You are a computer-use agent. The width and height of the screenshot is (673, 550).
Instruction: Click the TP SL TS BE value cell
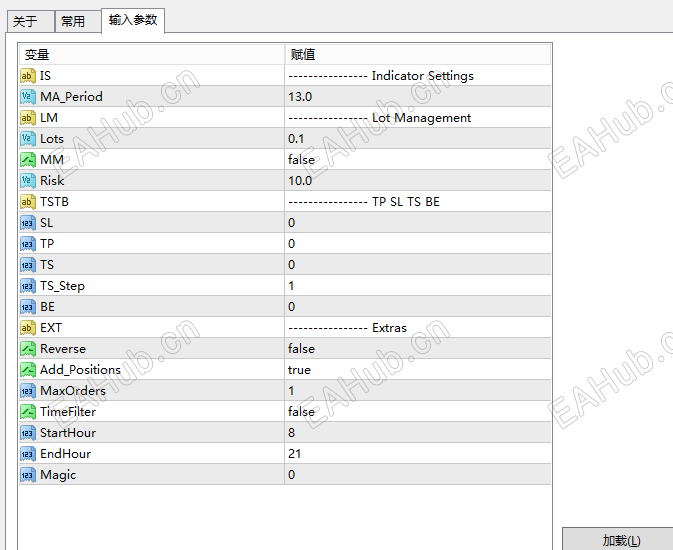pyautogui.click(x=418, y=202)
